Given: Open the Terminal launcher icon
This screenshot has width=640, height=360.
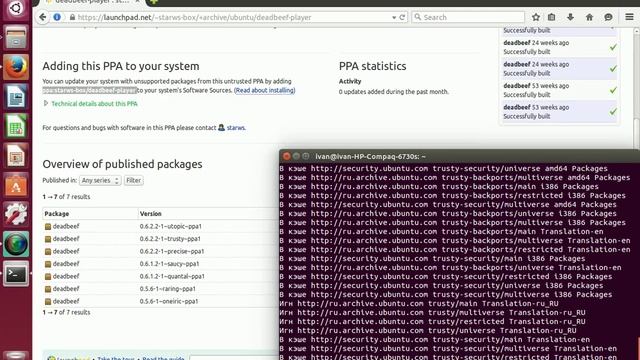Looking at the screenshot, I should pos(16,273).
